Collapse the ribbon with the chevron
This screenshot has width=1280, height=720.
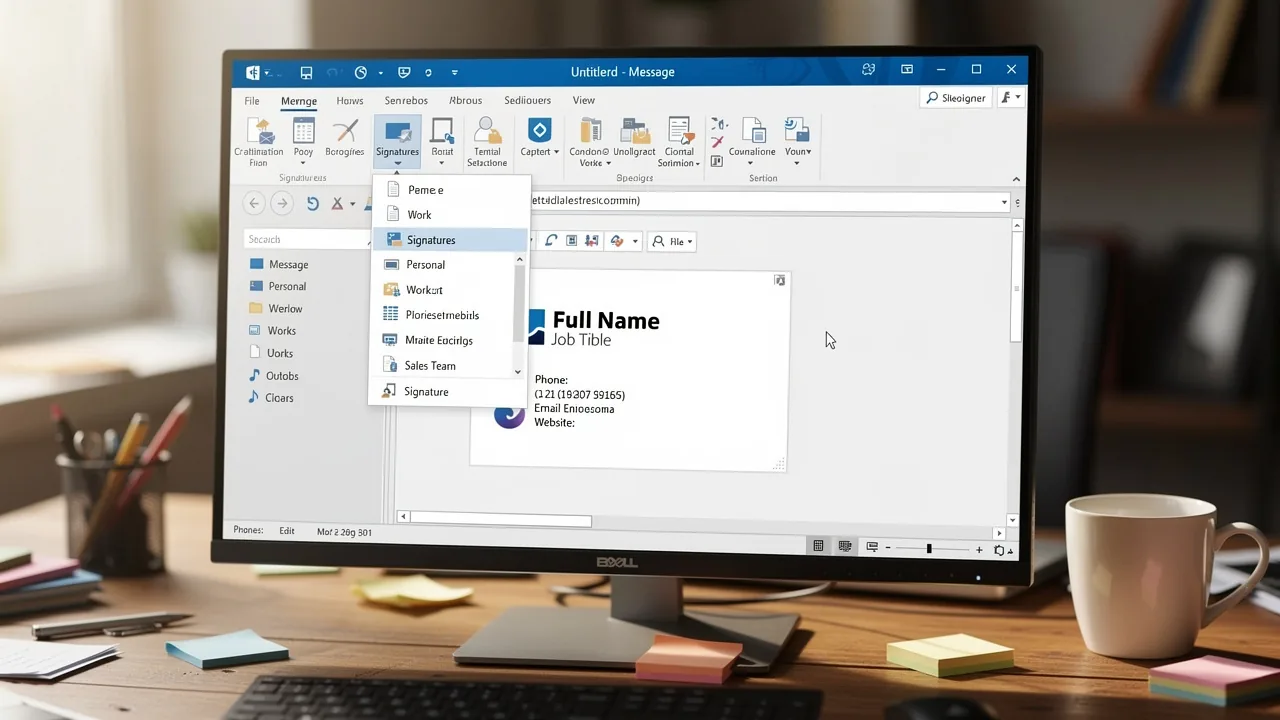pyautogui.click(x=1017, y=179)
